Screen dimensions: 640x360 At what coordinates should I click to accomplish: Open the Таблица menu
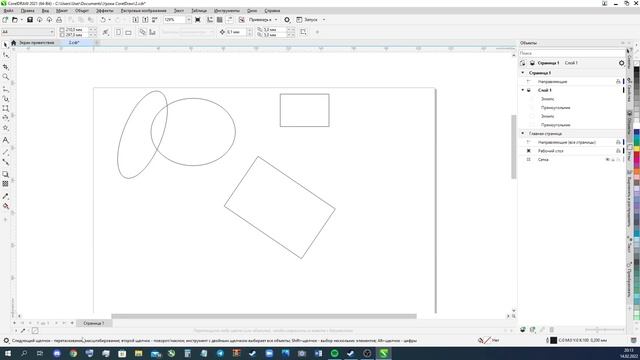click(199, 11)
